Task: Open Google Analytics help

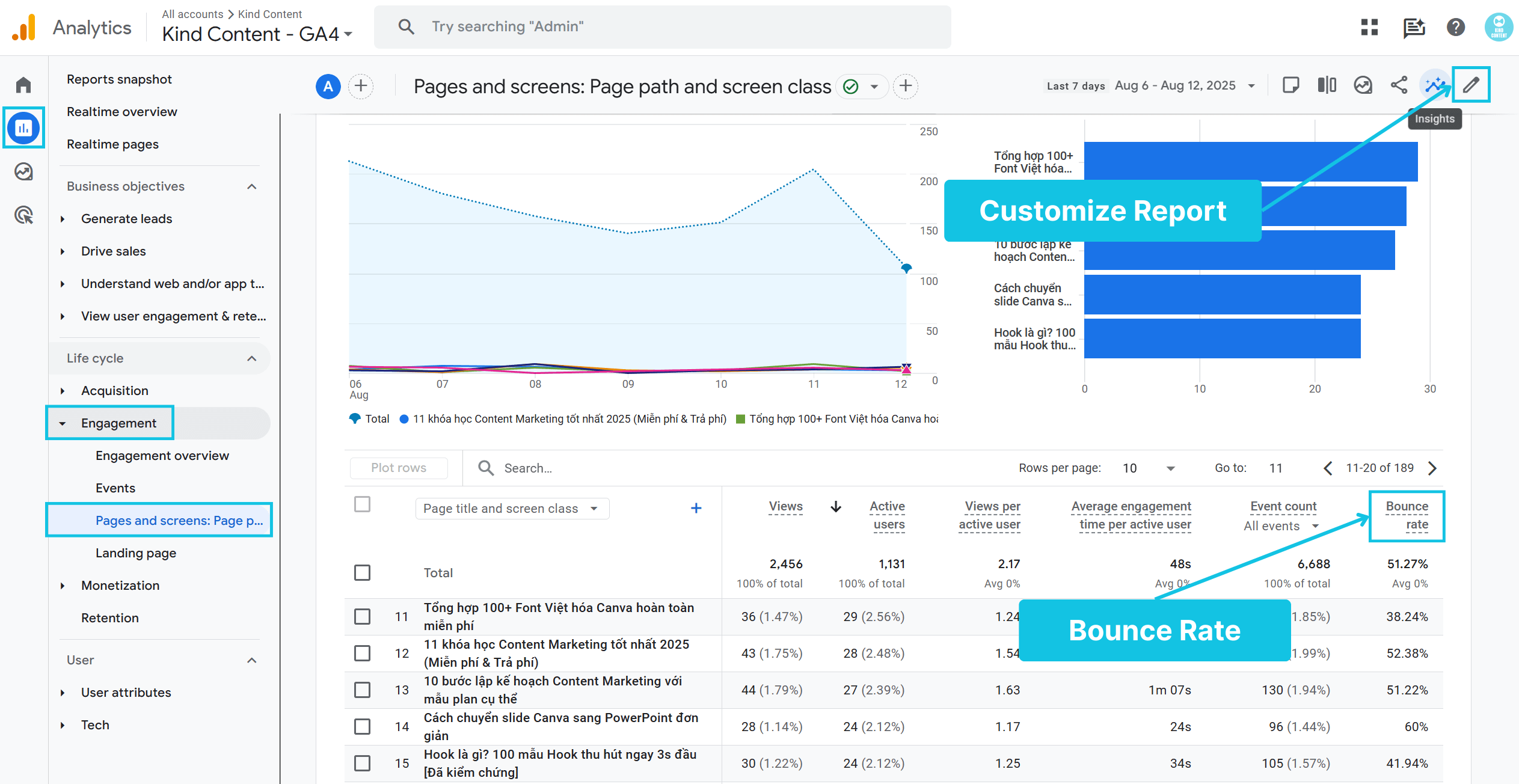Action: pyautogui.click(x=1455, y=27)
